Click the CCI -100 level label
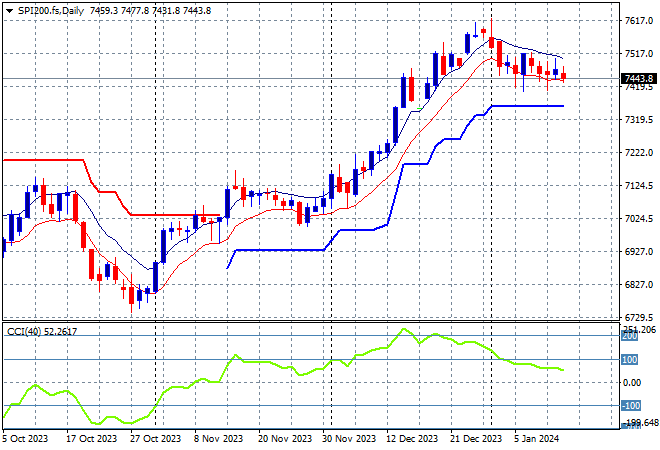This screenshot has height=450, width=660. (630, 405)
